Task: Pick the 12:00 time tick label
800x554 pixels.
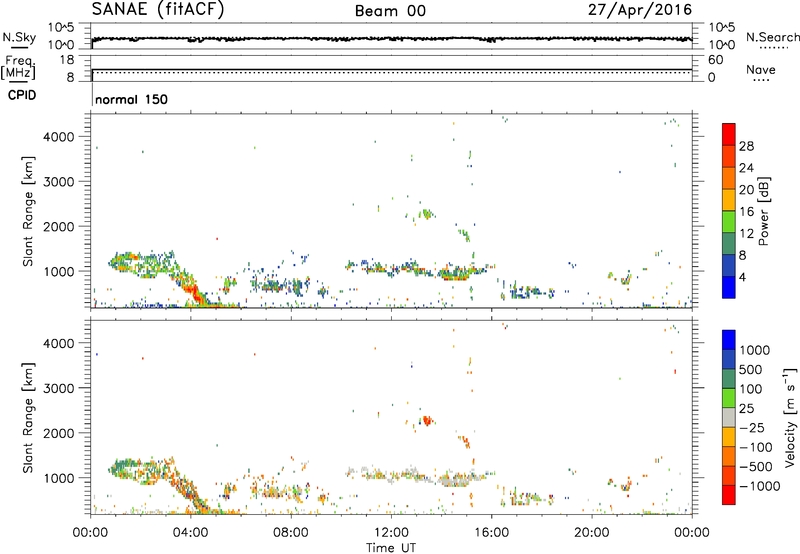Action: pyautogui.click(x=391, y=533)
